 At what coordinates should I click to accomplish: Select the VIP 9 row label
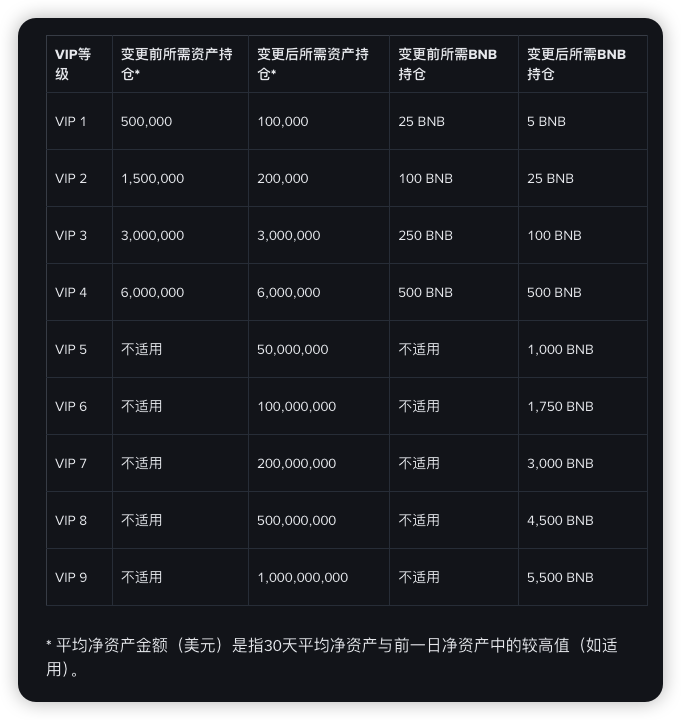pyautogui.click(x=71, y=578)
